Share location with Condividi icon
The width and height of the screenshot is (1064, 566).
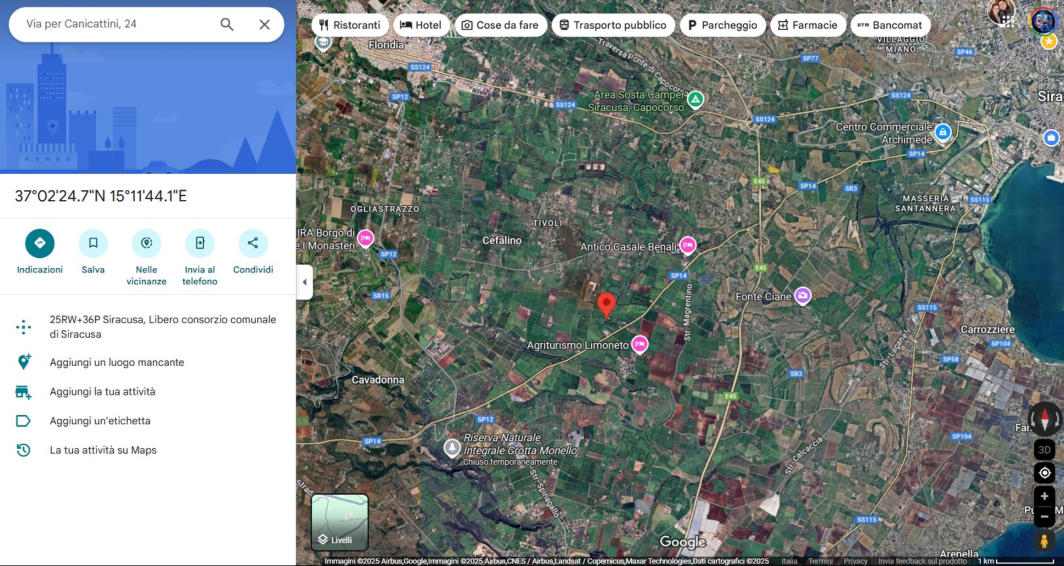pyautogui.click(x=253, y=244)
